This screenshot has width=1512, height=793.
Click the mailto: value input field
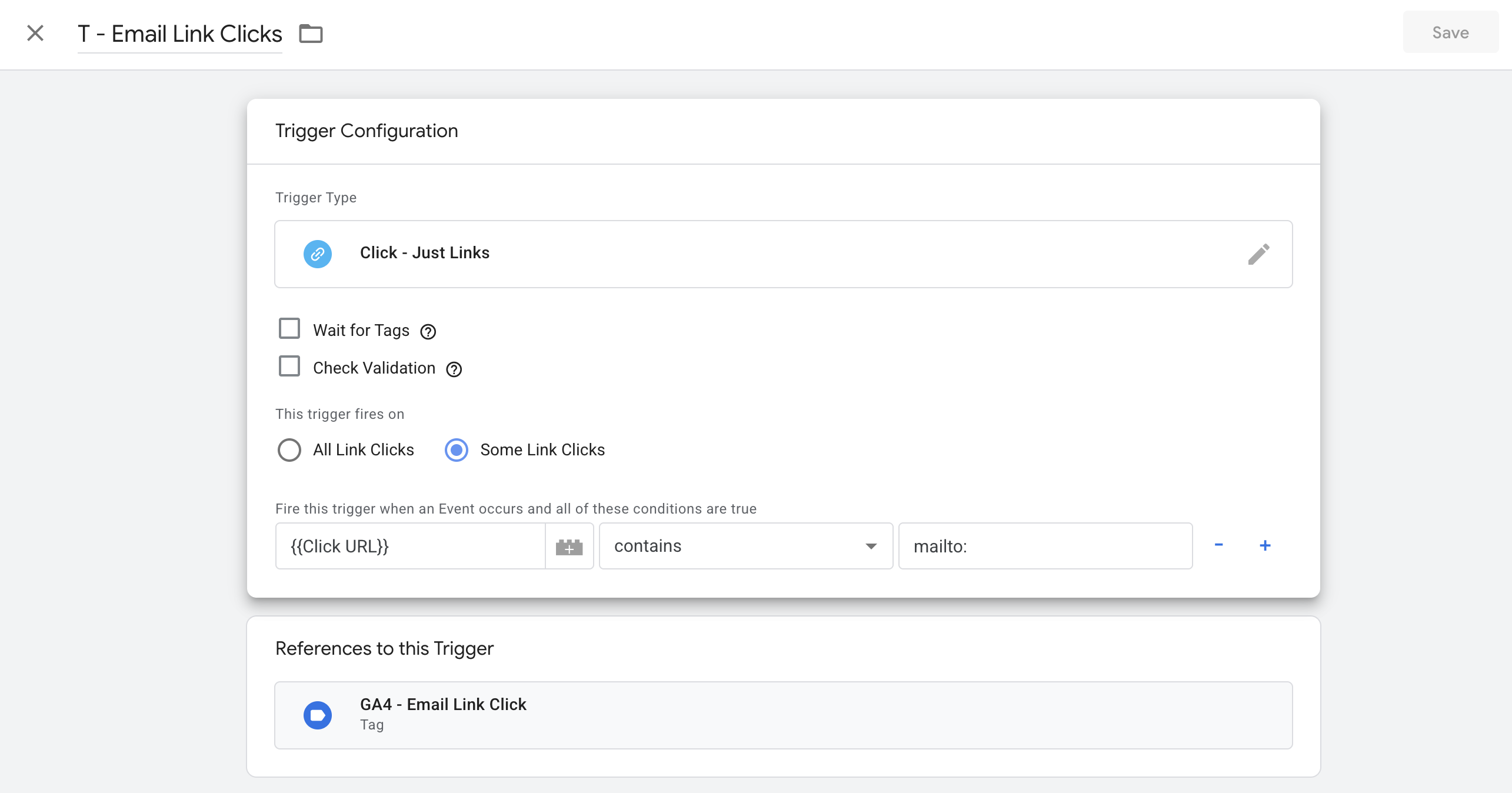1045,546
